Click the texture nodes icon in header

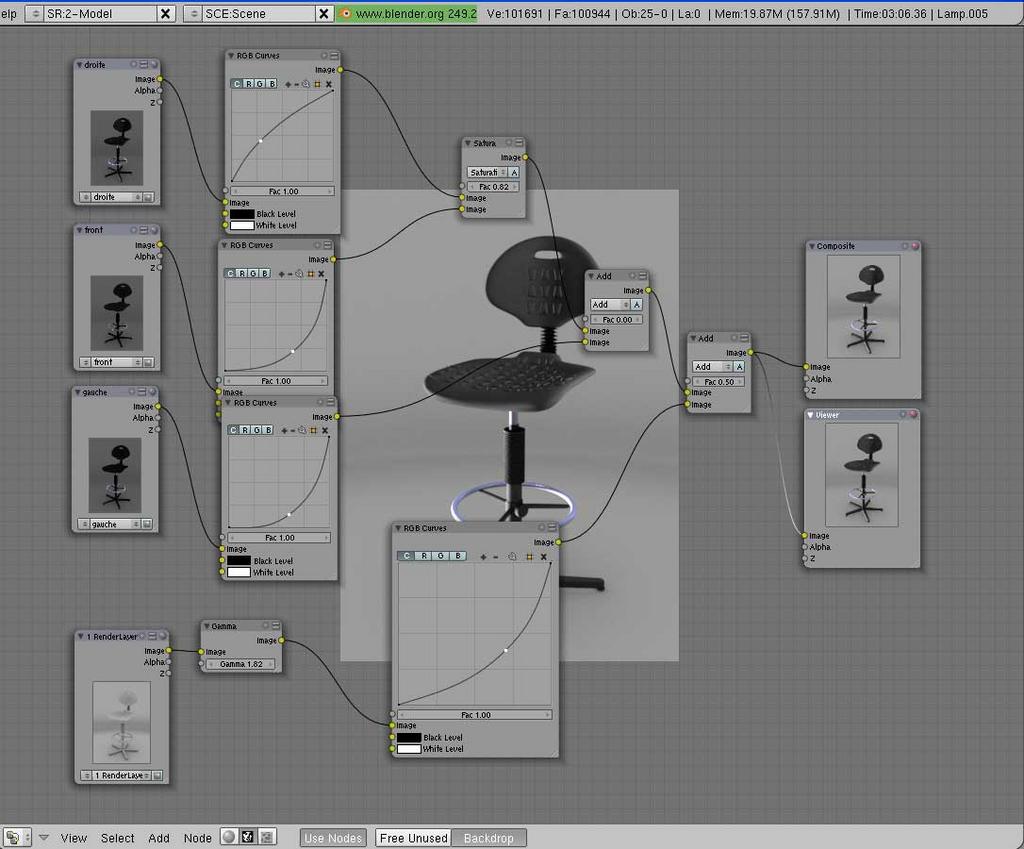(266, 837)
